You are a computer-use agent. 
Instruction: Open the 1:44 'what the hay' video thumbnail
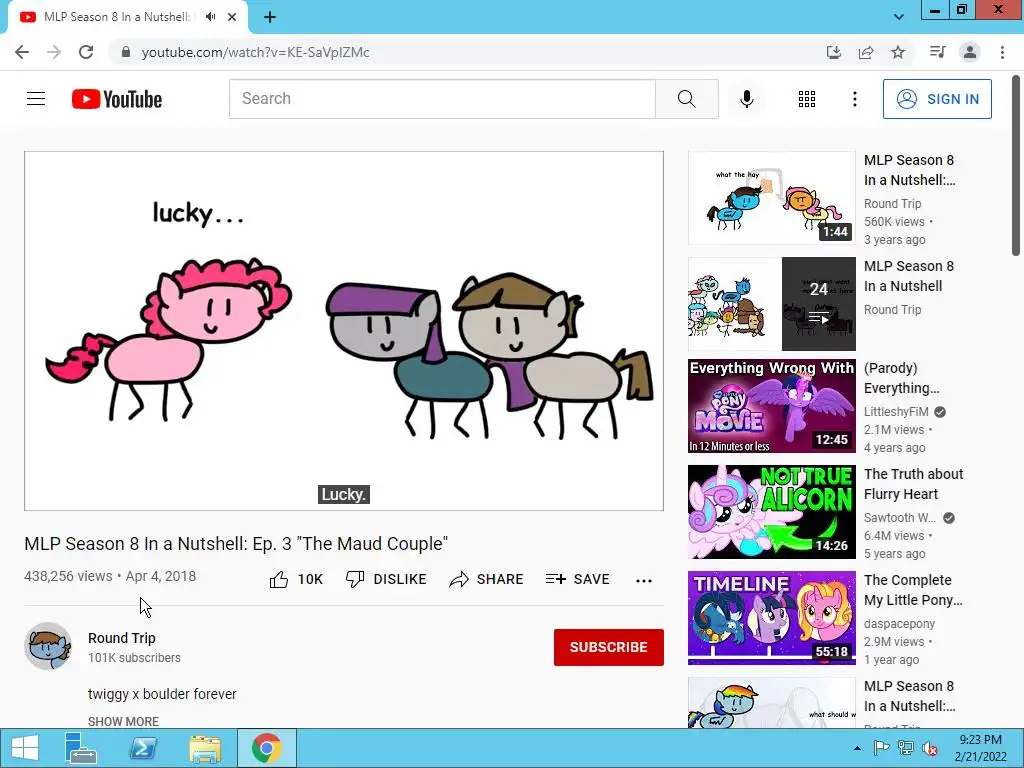[771, 198]
